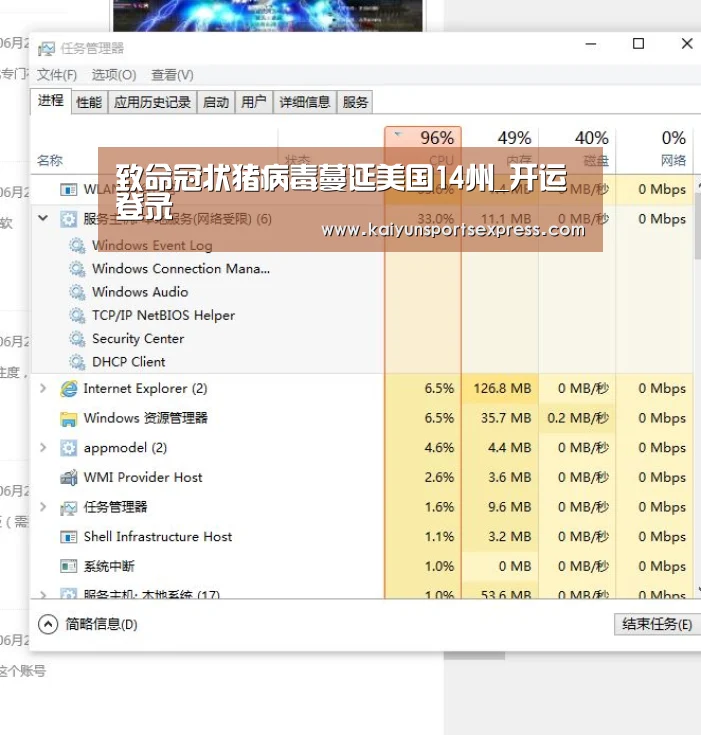The height and width of the screenshot is (735, 701).
Task: Click the 1.6% CPU cell for 任务管理器
Action: (423, 507)
